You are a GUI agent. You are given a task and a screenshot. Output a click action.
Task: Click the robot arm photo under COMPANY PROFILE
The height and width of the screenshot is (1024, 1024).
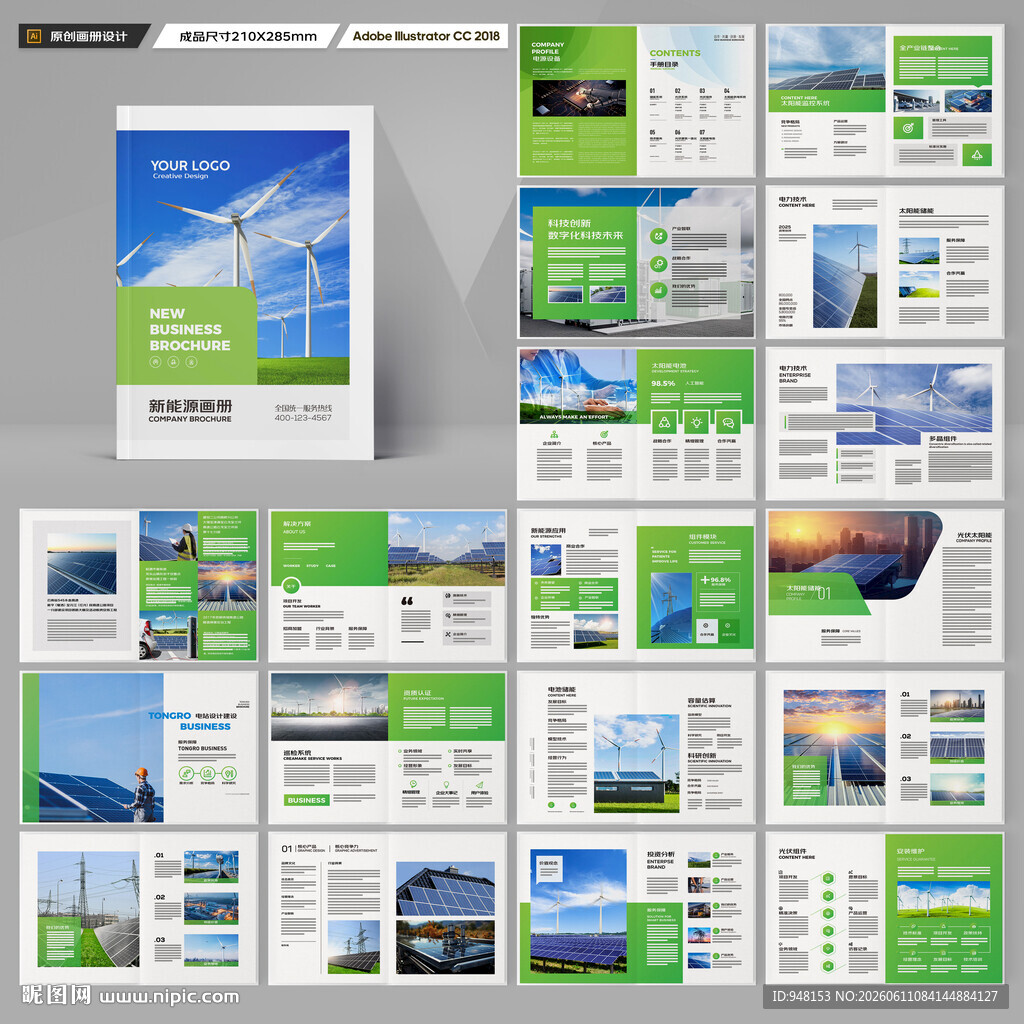click(x=579, y=98)
